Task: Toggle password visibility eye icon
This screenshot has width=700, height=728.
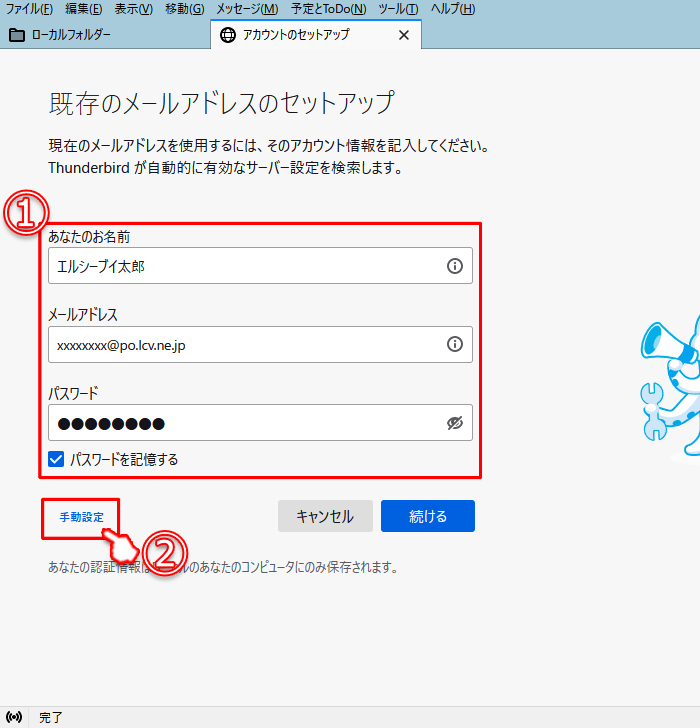Action: 454,423
